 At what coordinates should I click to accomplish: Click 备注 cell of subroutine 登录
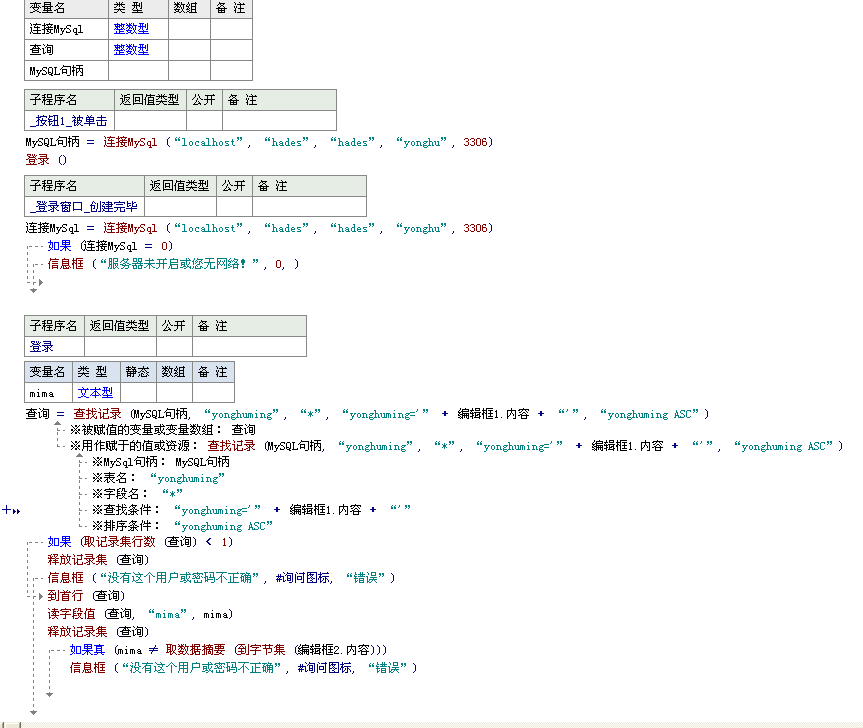[x=249, y=347]
